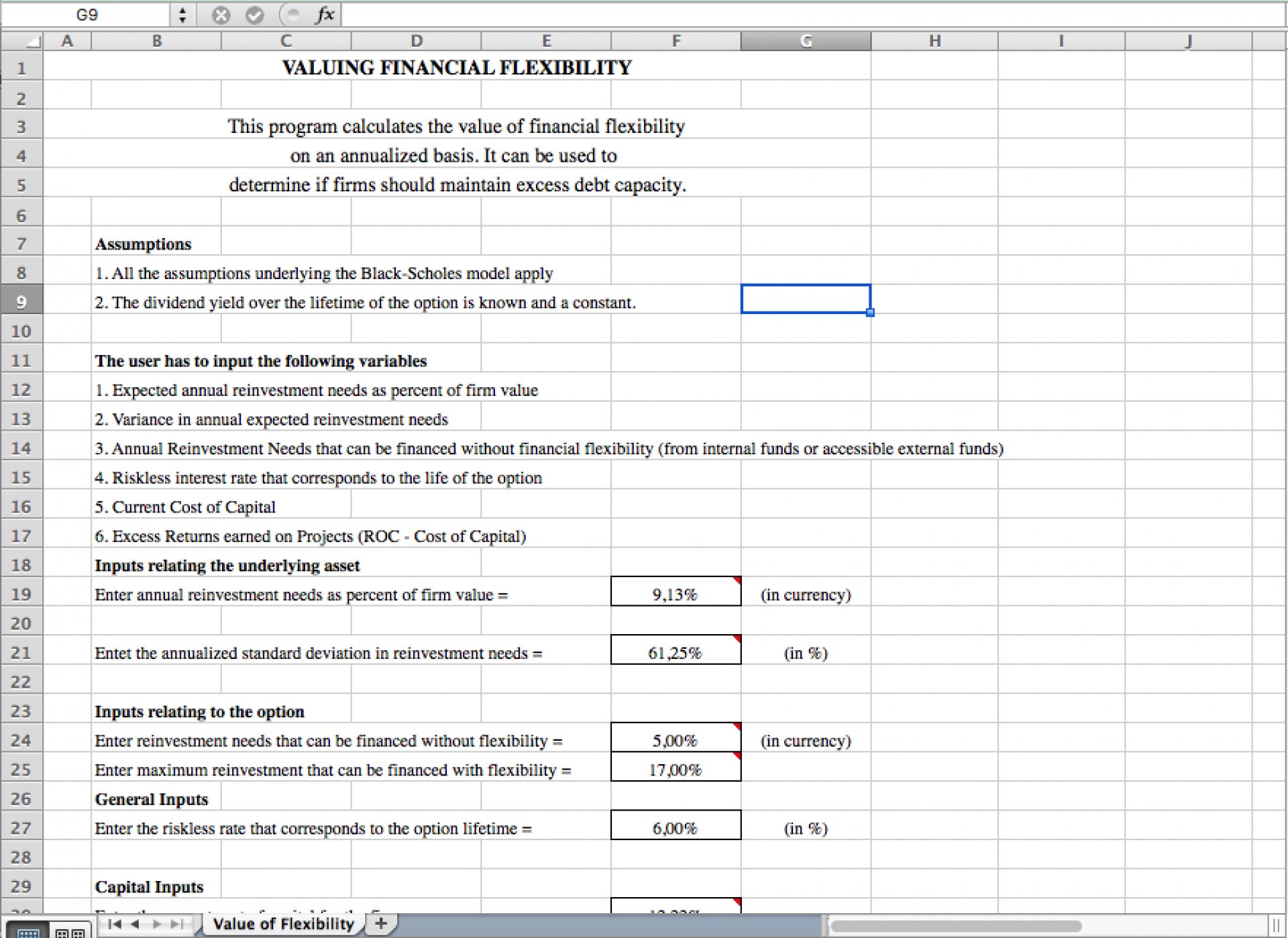This screenshot has width=1288, height=938.
Task: Click '(in %)' label in row 27
Action: [x=806, y=829]
